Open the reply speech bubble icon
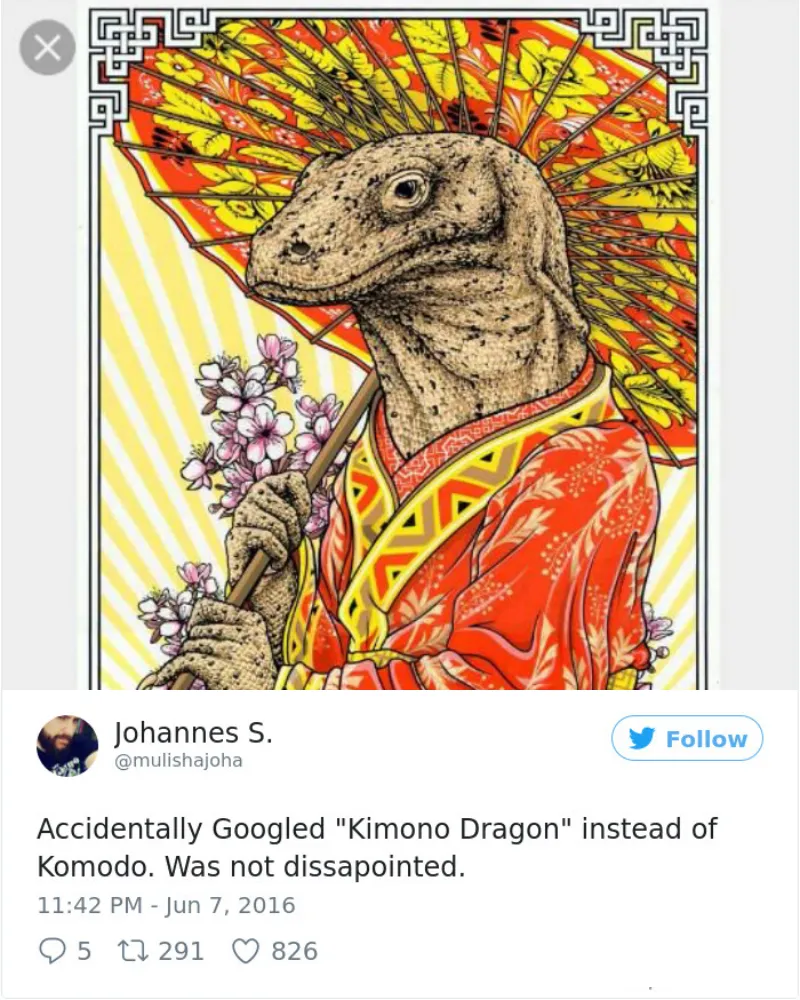 [x=52, y=951]
